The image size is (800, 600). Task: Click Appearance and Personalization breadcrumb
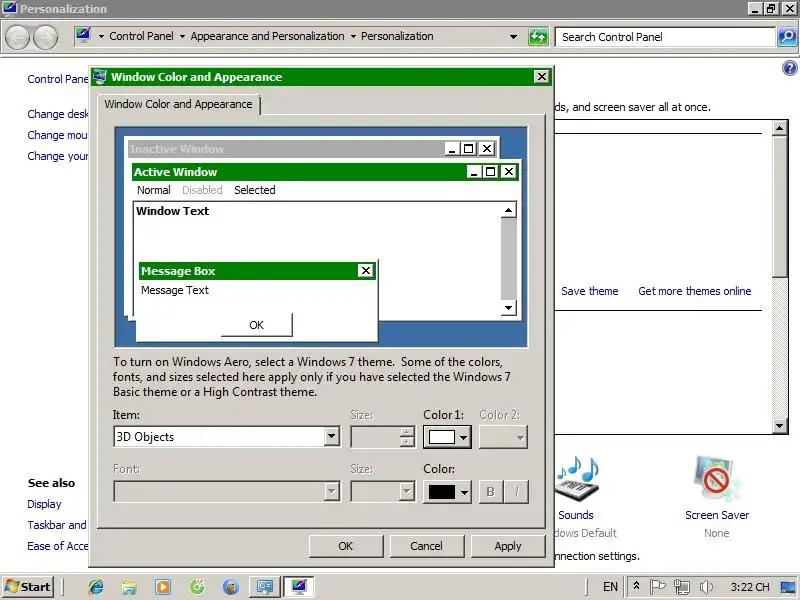(x=267, y=36)
